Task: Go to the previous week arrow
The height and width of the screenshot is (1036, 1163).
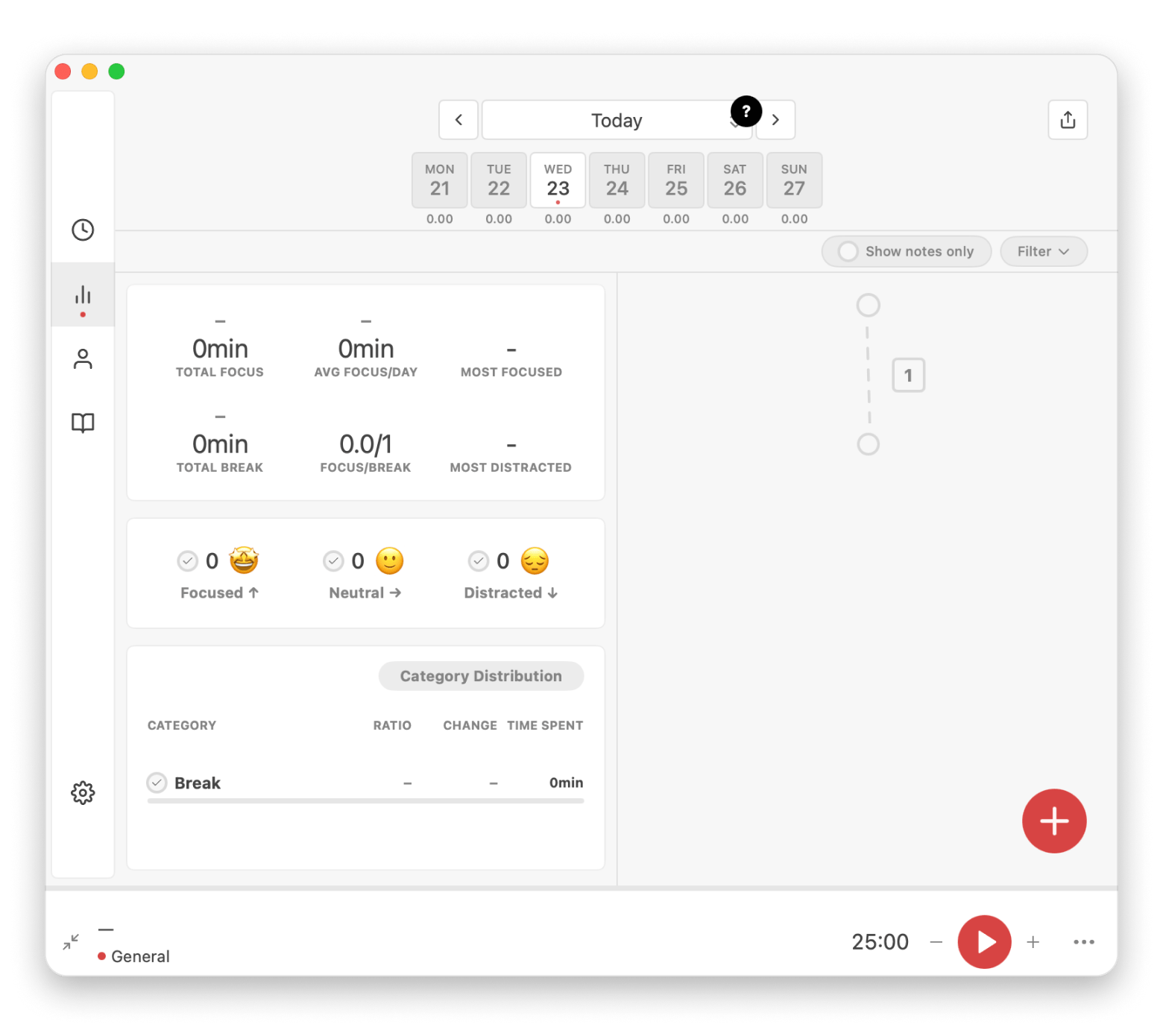Action: pos(458,120)
